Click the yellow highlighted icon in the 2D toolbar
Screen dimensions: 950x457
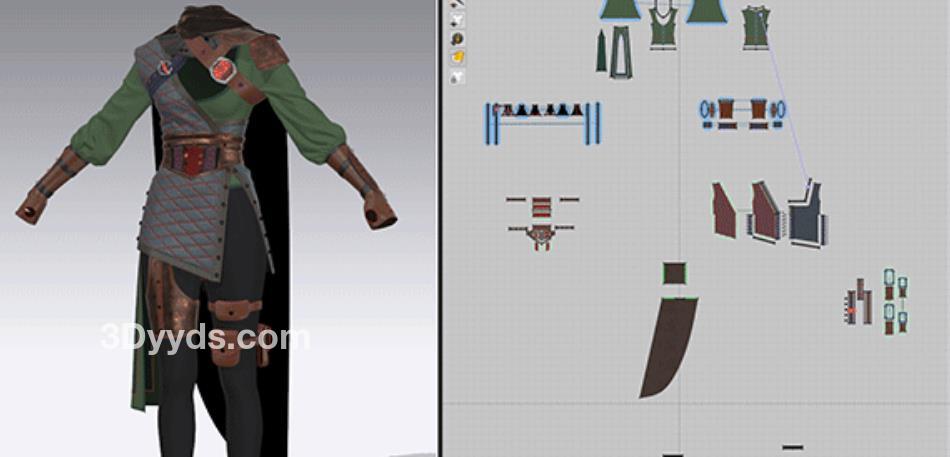pyautogui.click(x=459, y=57)
